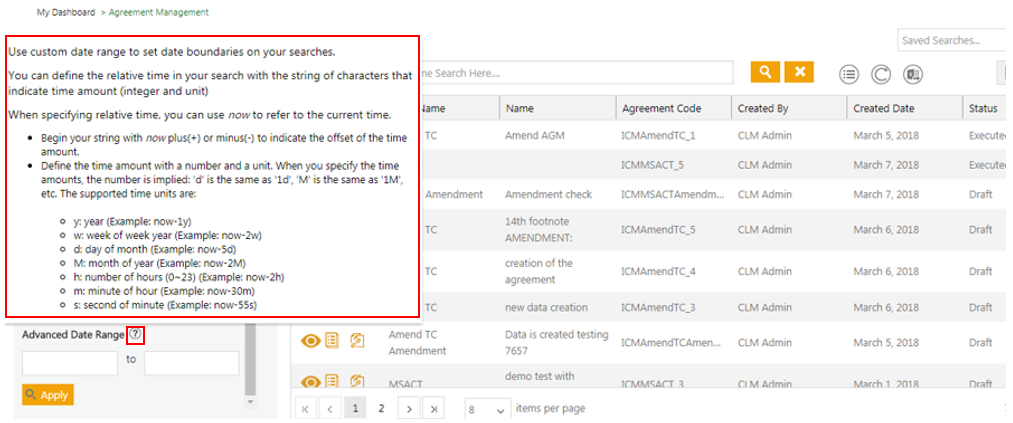
Task: Click document details icon in Amend TC Amendment row
Action: 332,342
